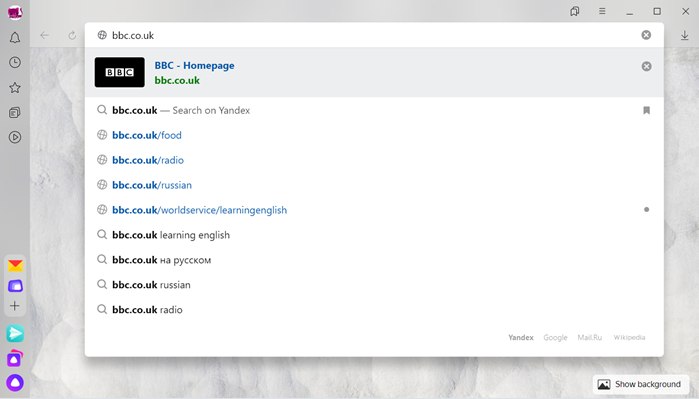Launch Yandex Mail from sidebar

coord(15,266)
